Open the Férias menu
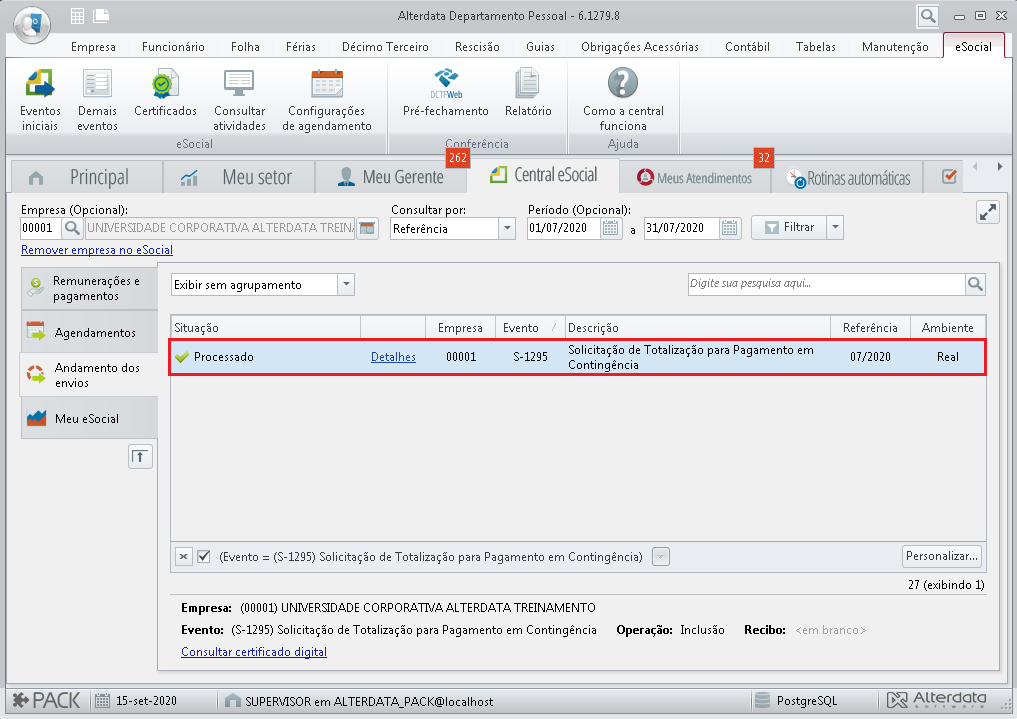Screen dimensions: 1017x719 coord(301,47)
